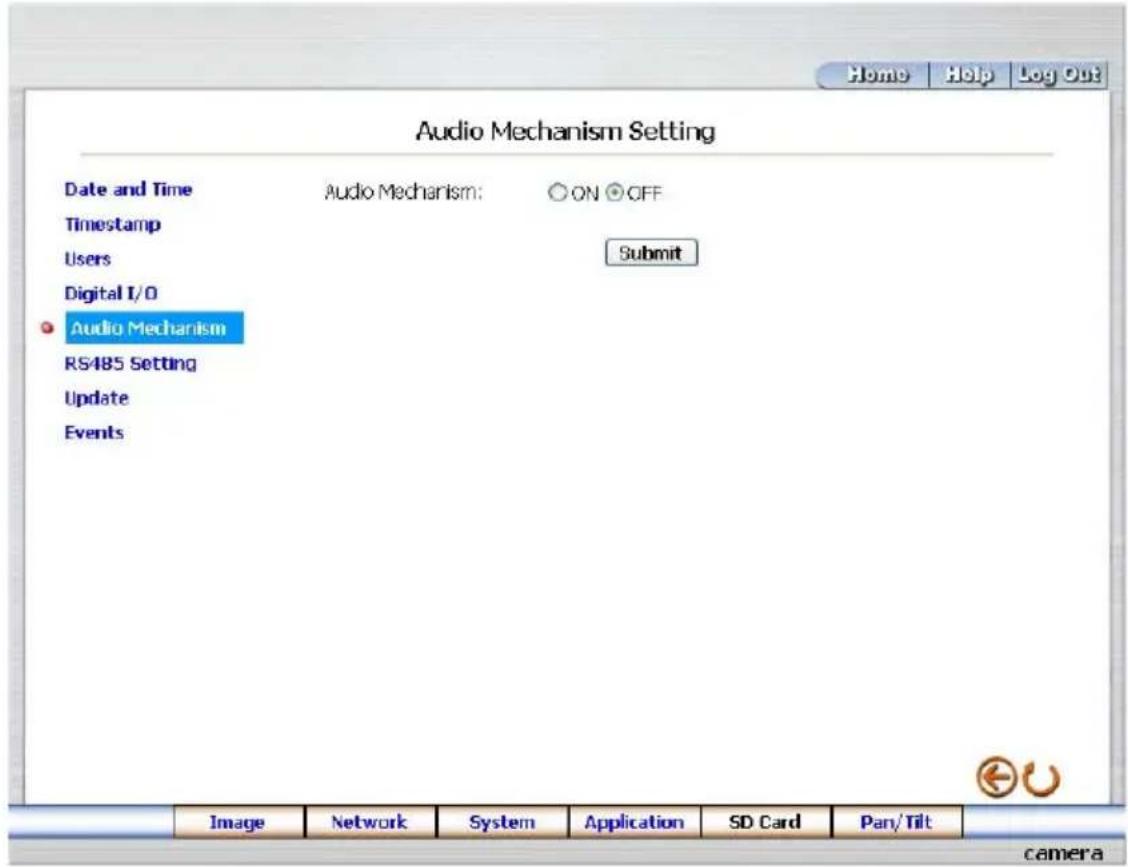
Task: Click the Audio Mechanism Setting heading
Action: [565, 131]
